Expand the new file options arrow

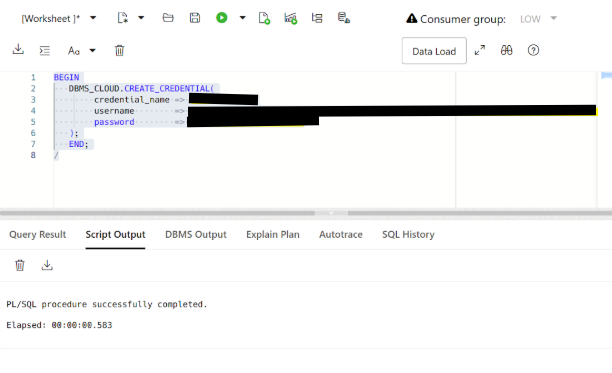[141, 18]
